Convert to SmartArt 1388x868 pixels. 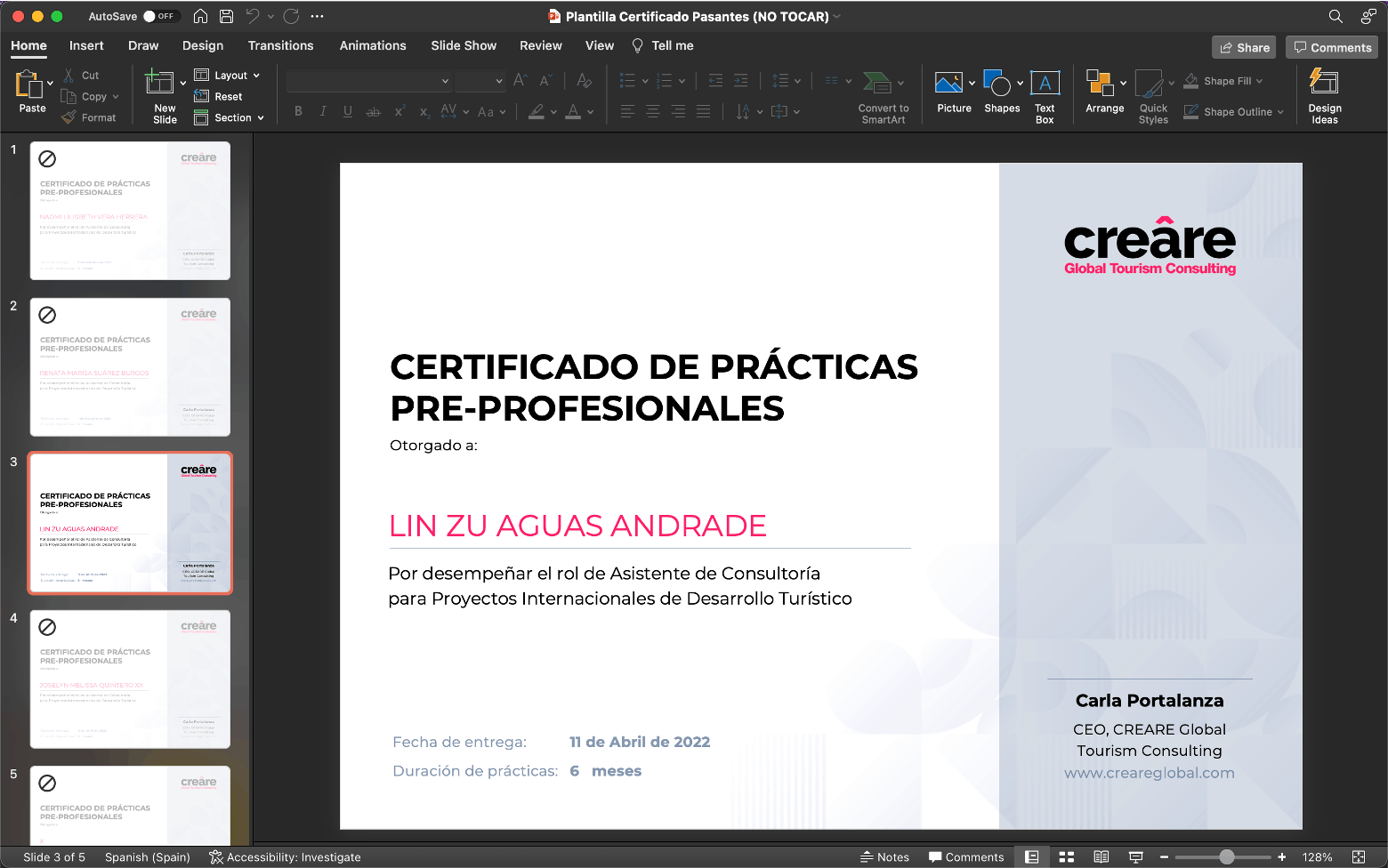click(x=883, y=97)
